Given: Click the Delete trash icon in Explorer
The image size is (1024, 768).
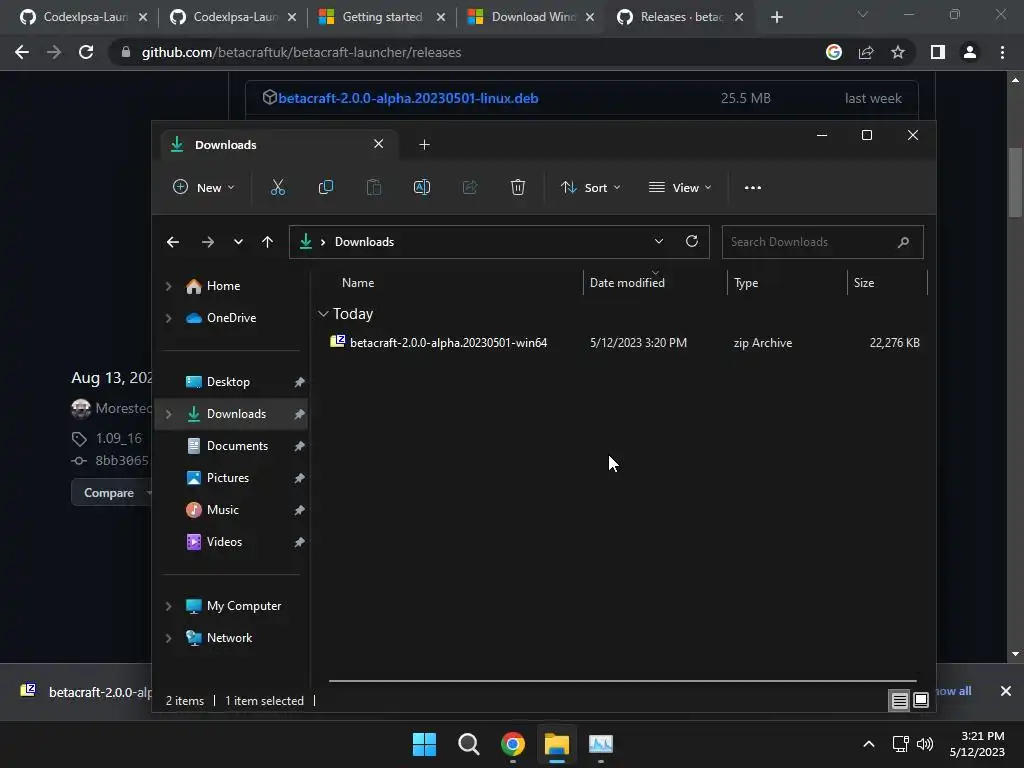Looking at the screenshot, I should pyautogui.click(x=517, y=187).
